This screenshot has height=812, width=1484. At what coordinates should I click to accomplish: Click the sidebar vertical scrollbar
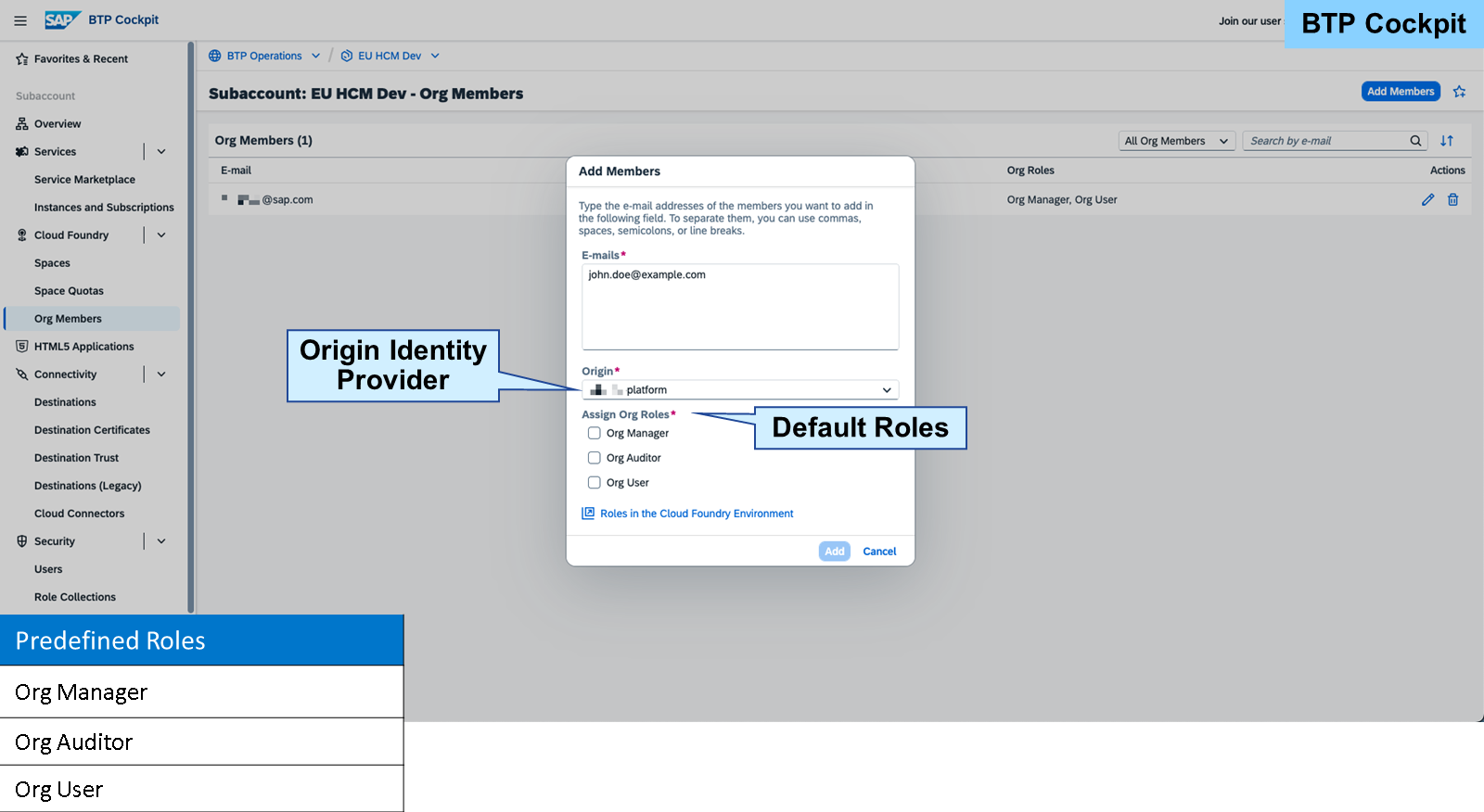tap(191, 327)
